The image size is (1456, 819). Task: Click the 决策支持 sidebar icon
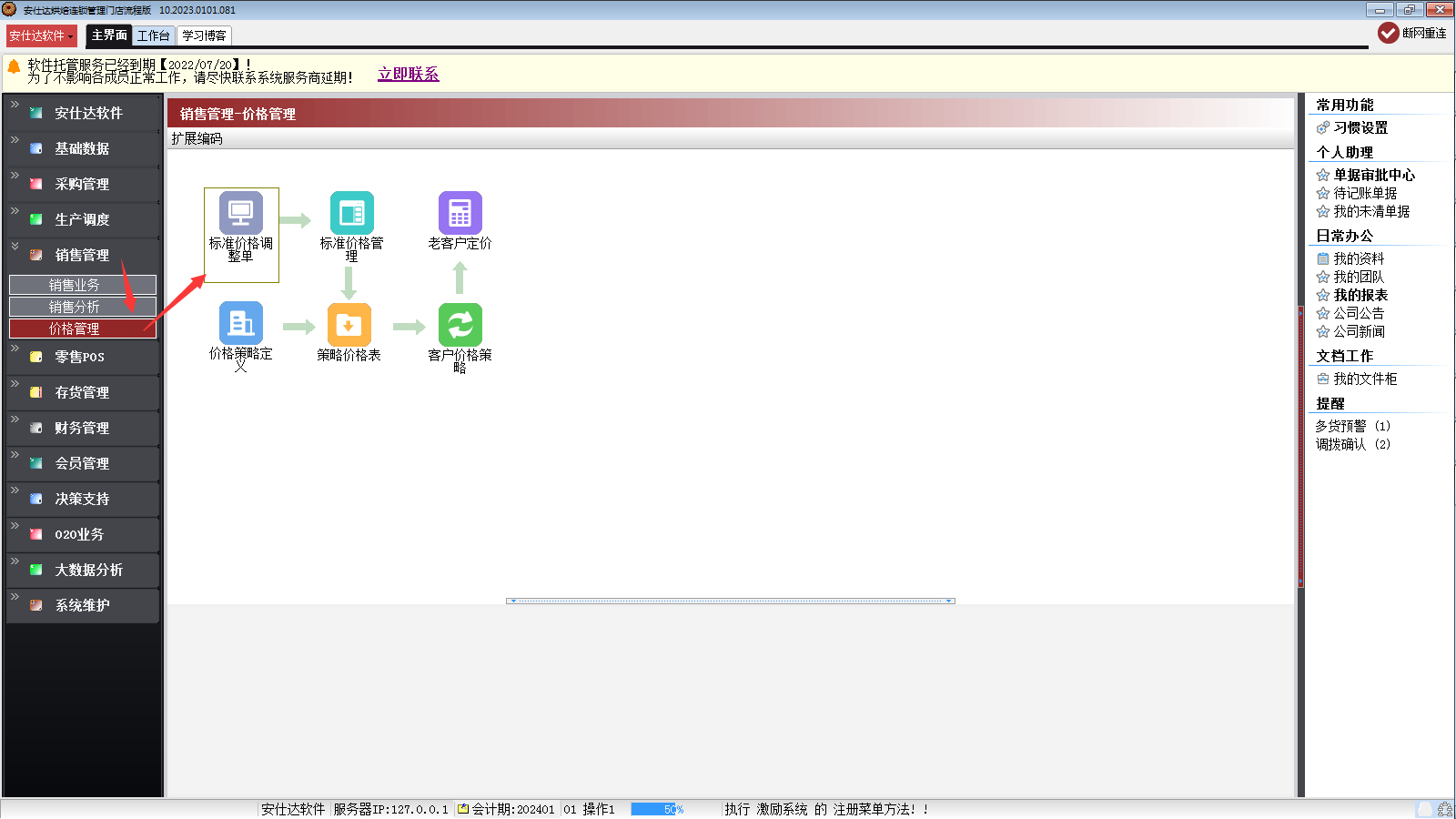click(x=36, y=499)
